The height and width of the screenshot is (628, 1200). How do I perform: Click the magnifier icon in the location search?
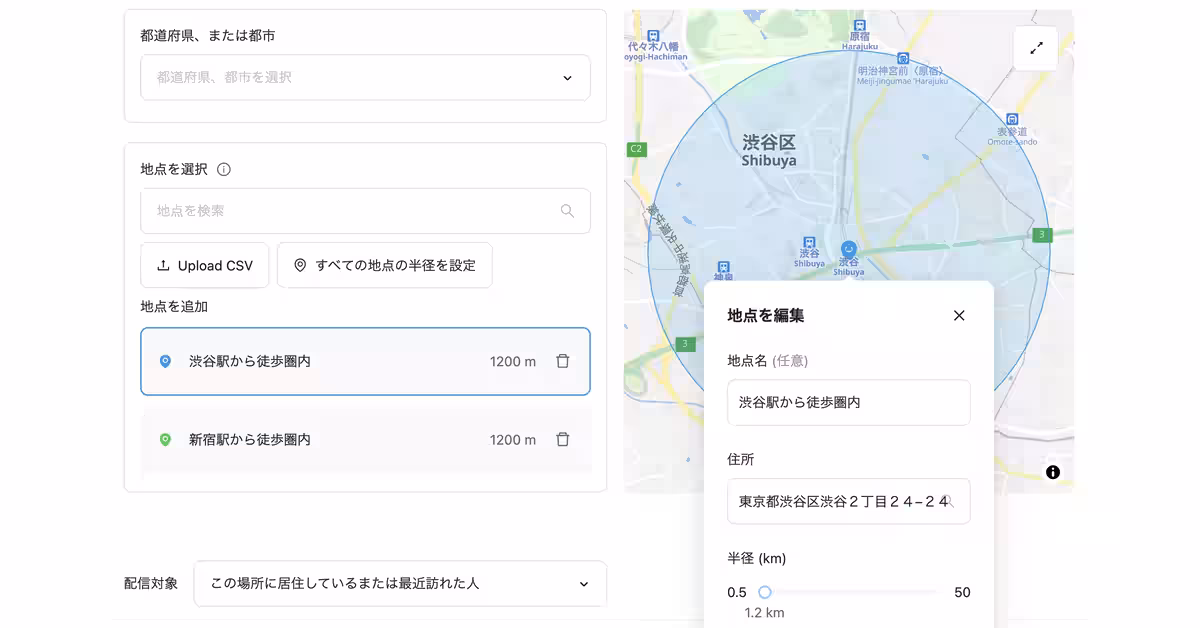(567, 211)
